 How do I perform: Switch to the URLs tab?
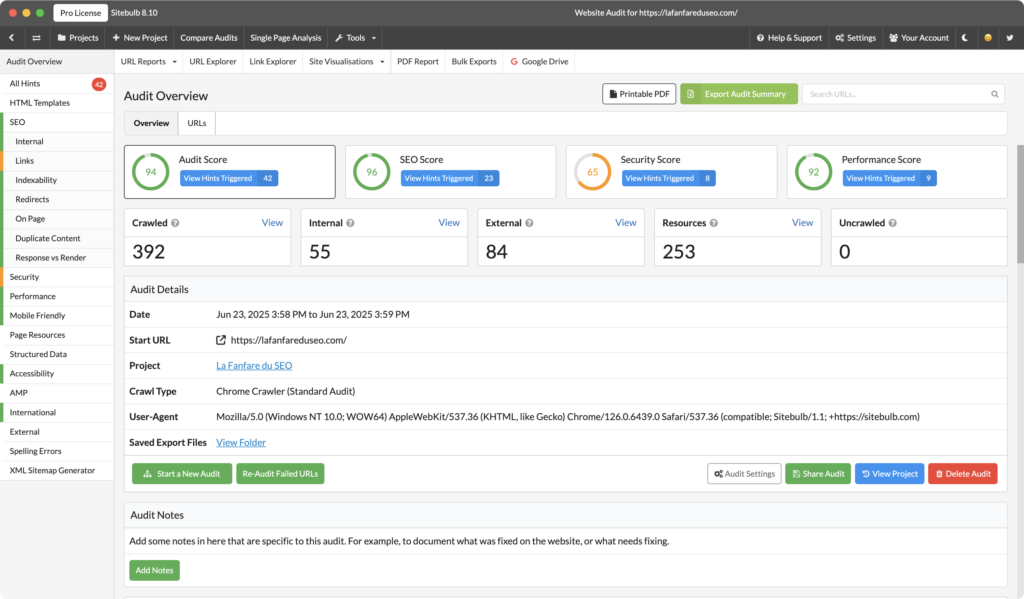(x=197, y=123)
